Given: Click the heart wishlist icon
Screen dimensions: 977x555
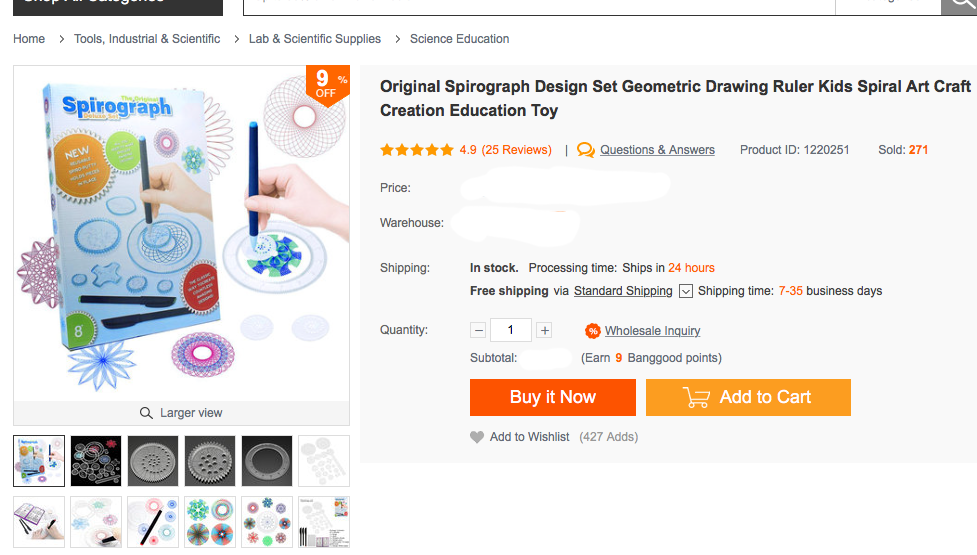Looking at the screenshot, I should (x=477, y=437).
